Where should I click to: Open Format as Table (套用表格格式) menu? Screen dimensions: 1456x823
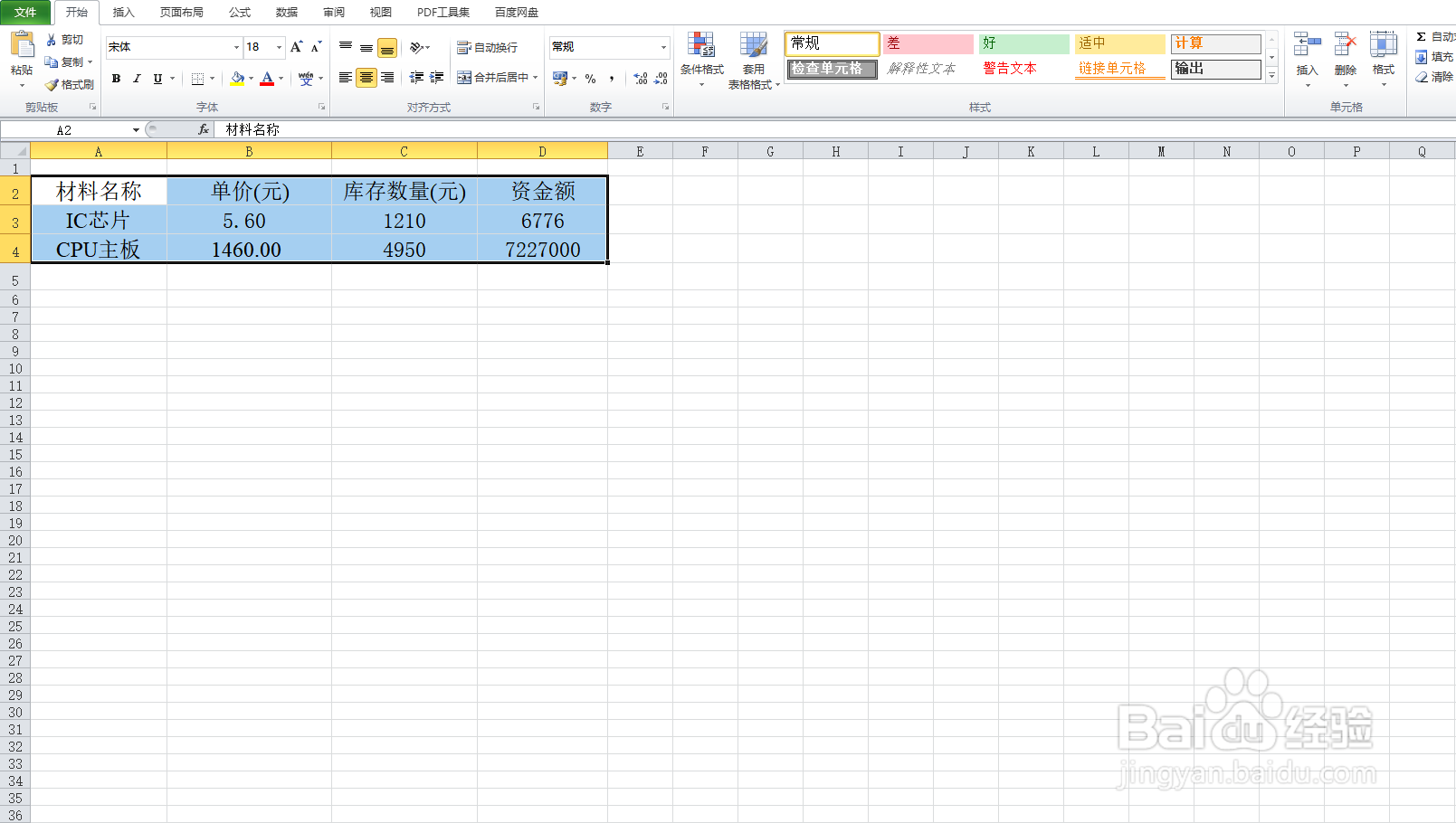coord(754,60)
